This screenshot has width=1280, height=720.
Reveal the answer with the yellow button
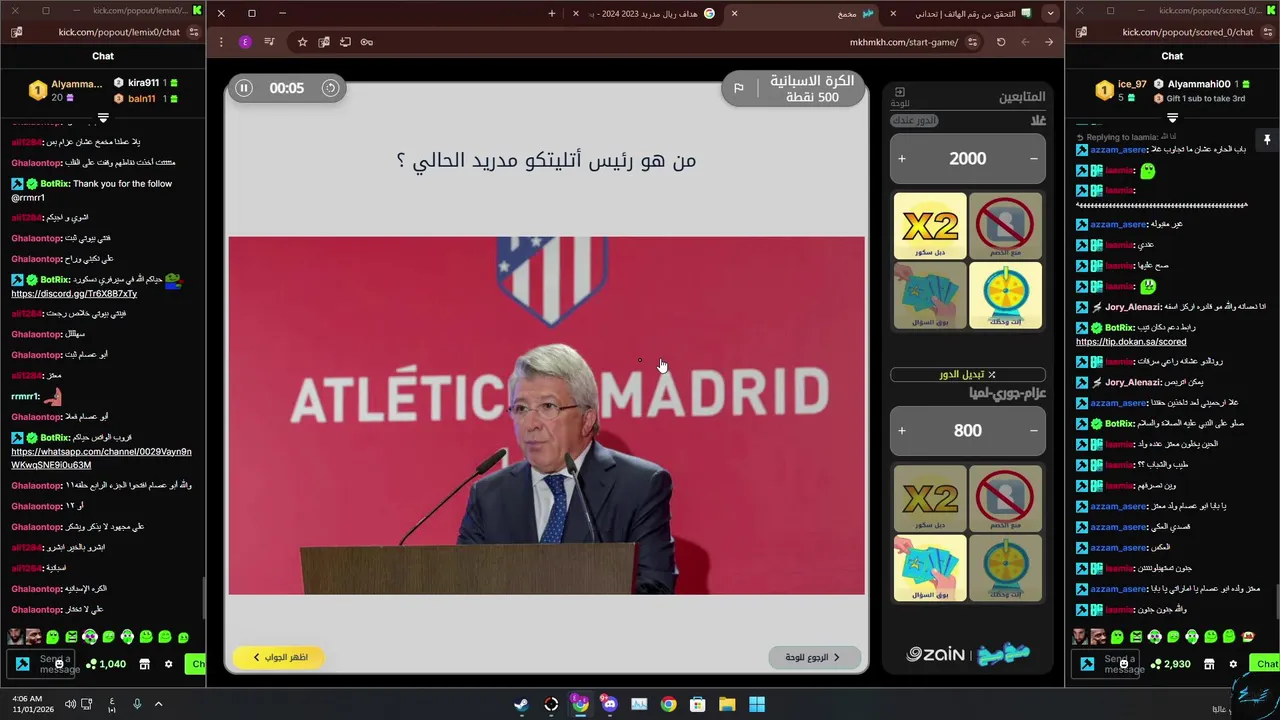point(279,657)
